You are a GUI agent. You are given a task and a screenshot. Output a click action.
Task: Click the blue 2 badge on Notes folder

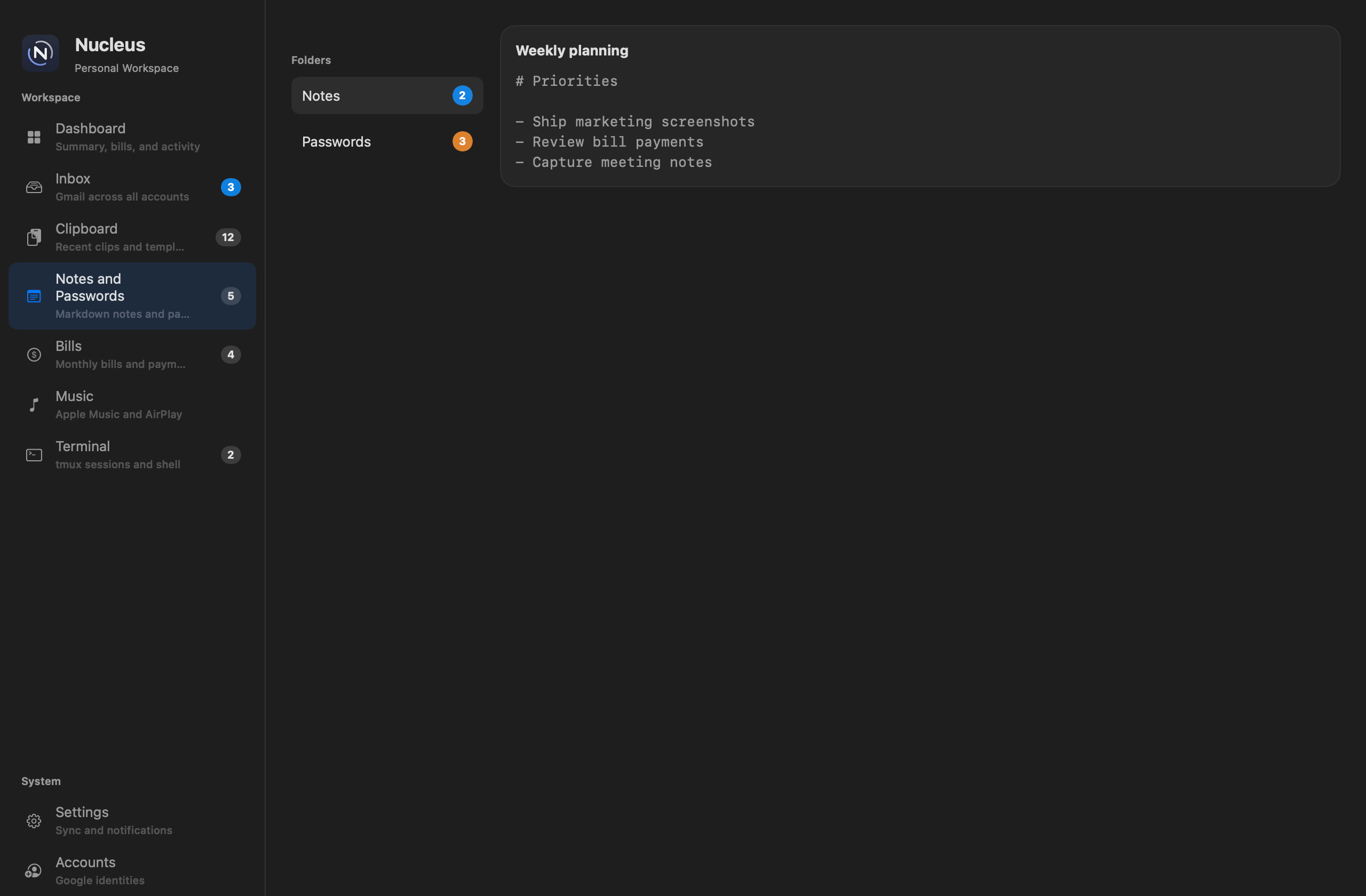click(462, 96)
